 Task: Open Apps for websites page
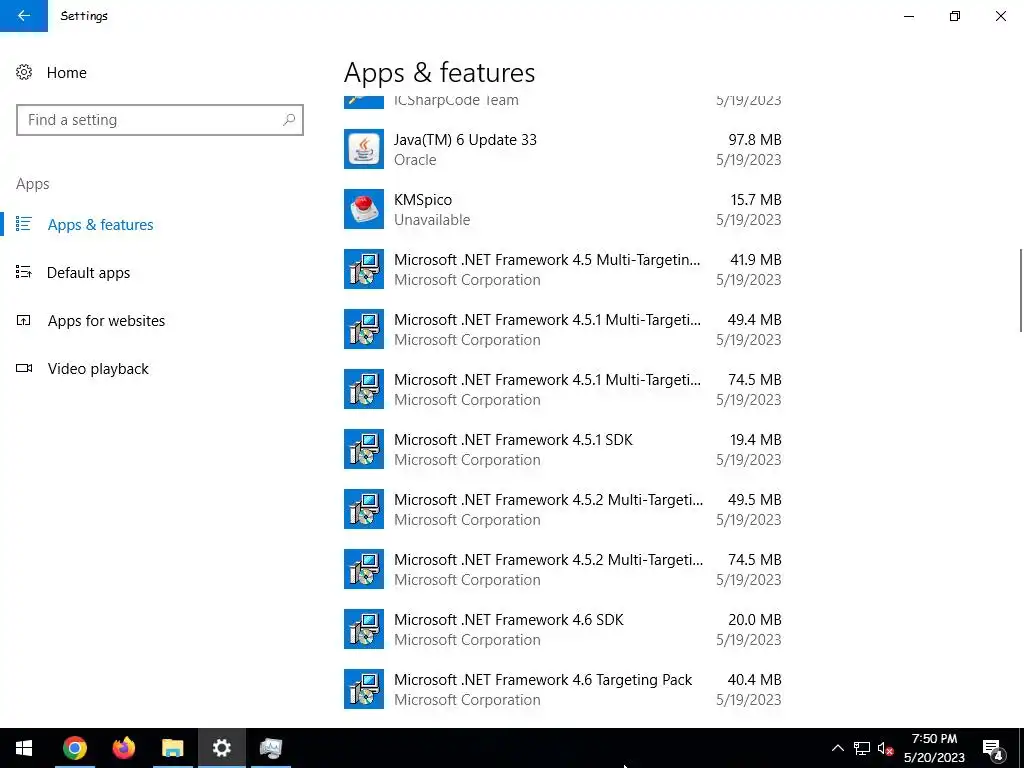point(106,321)
